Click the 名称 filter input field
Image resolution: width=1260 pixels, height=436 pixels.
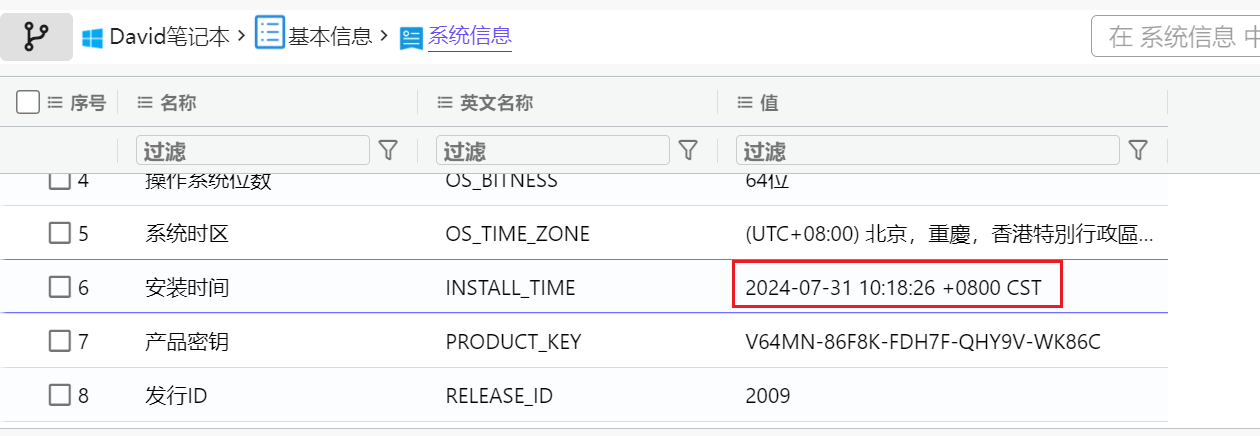(x=253, y=150)
